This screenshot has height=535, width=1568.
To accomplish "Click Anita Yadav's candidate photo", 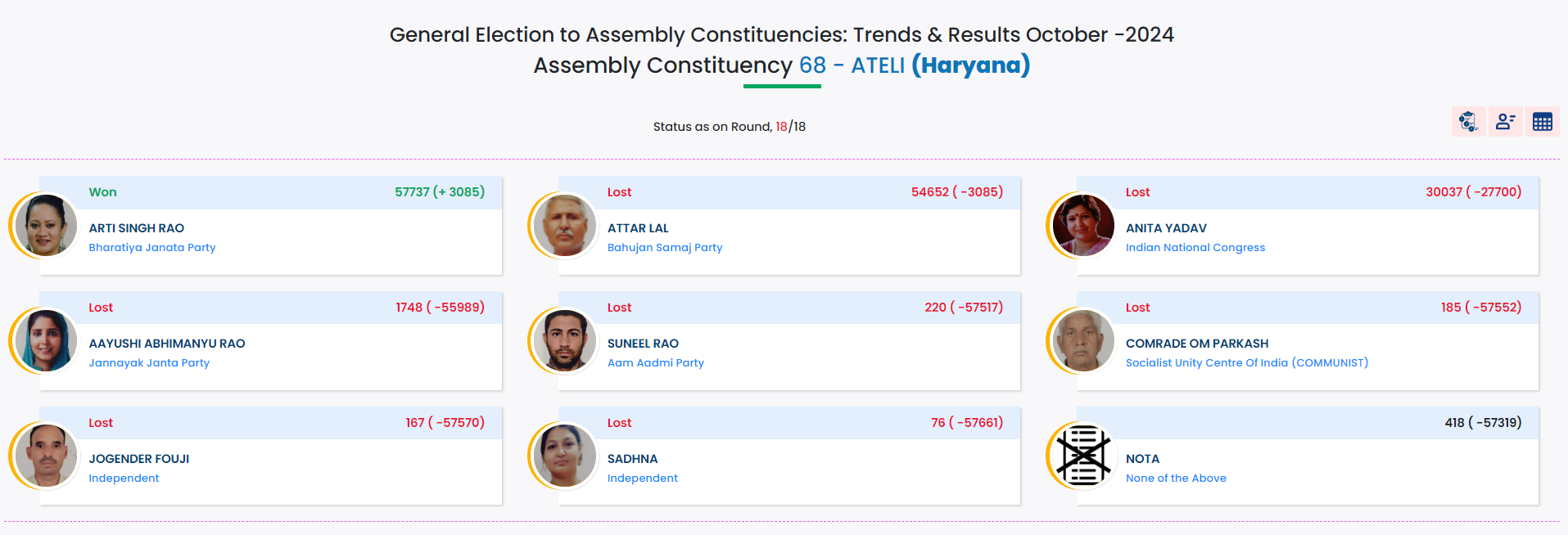I will [1083, 225].
